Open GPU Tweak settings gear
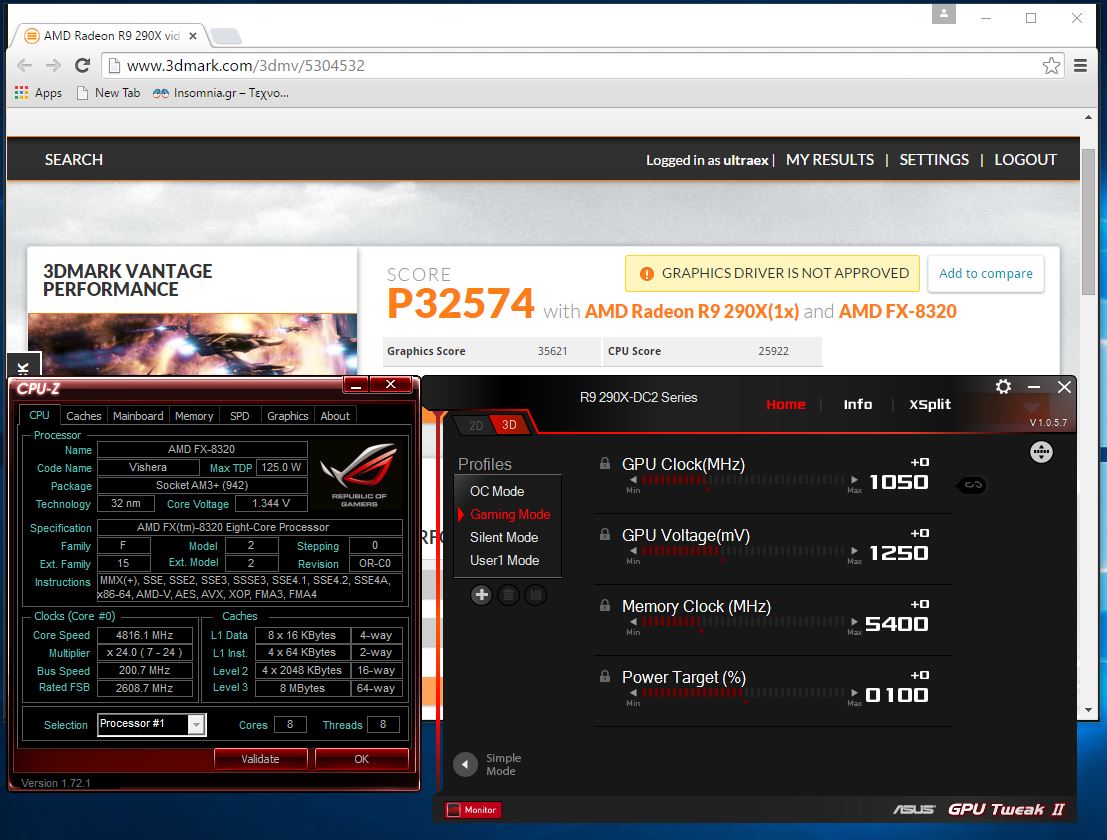Screen dimensions: 1107x840 click(1003, 387)
